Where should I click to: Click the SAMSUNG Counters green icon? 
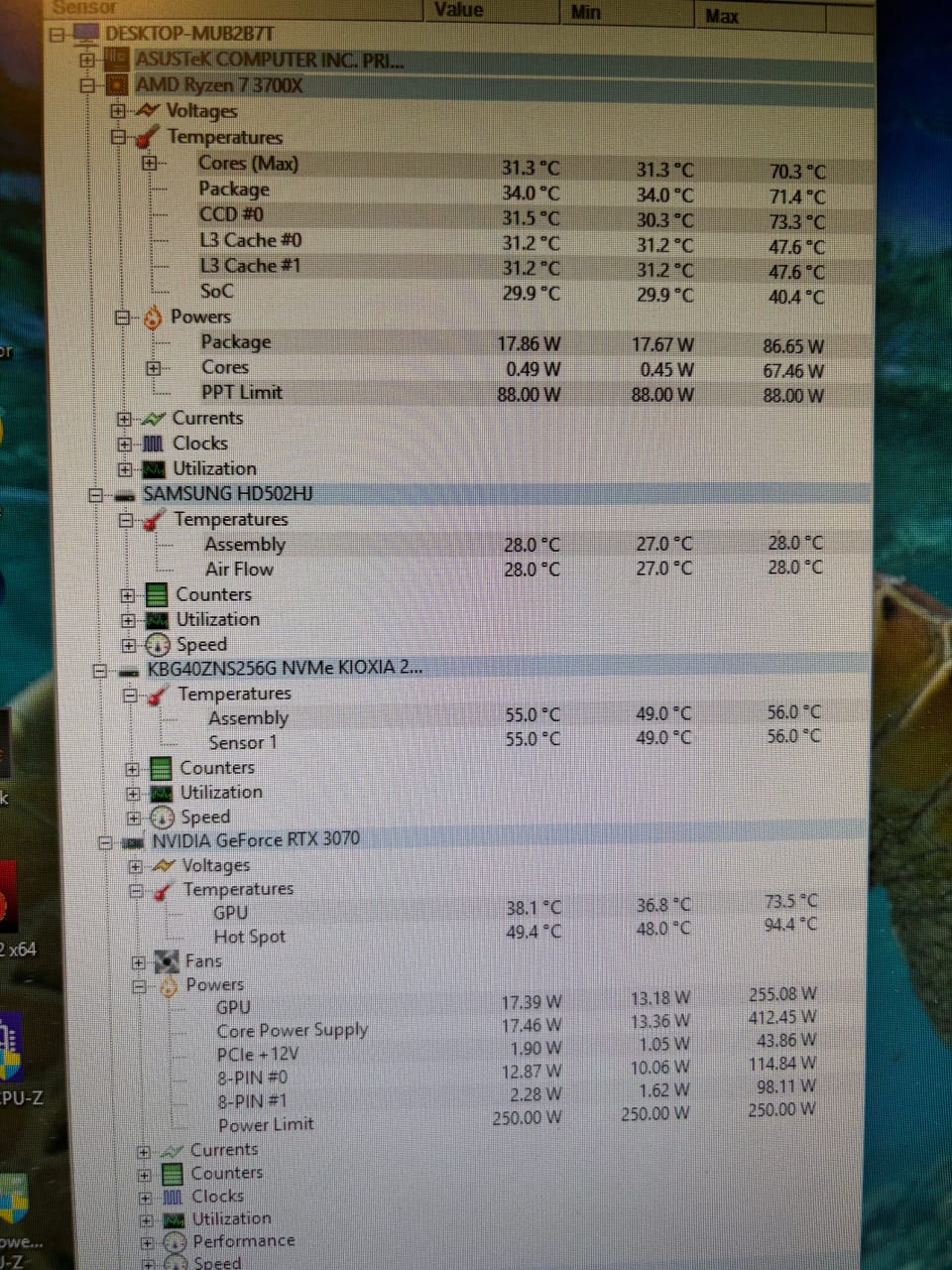(156, 594)
